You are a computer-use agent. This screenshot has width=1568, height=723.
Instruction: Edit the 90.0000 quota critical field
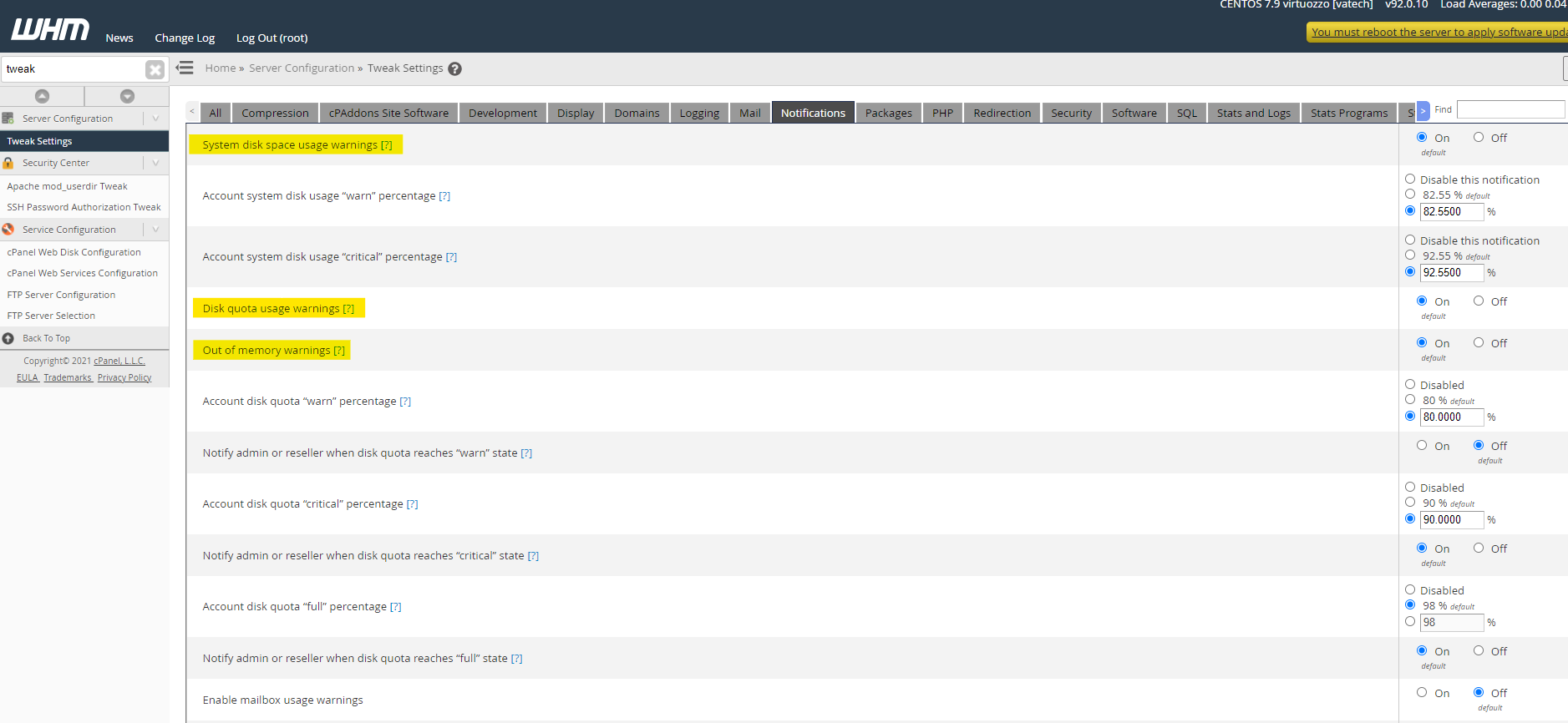click(x=1452, y=520)
